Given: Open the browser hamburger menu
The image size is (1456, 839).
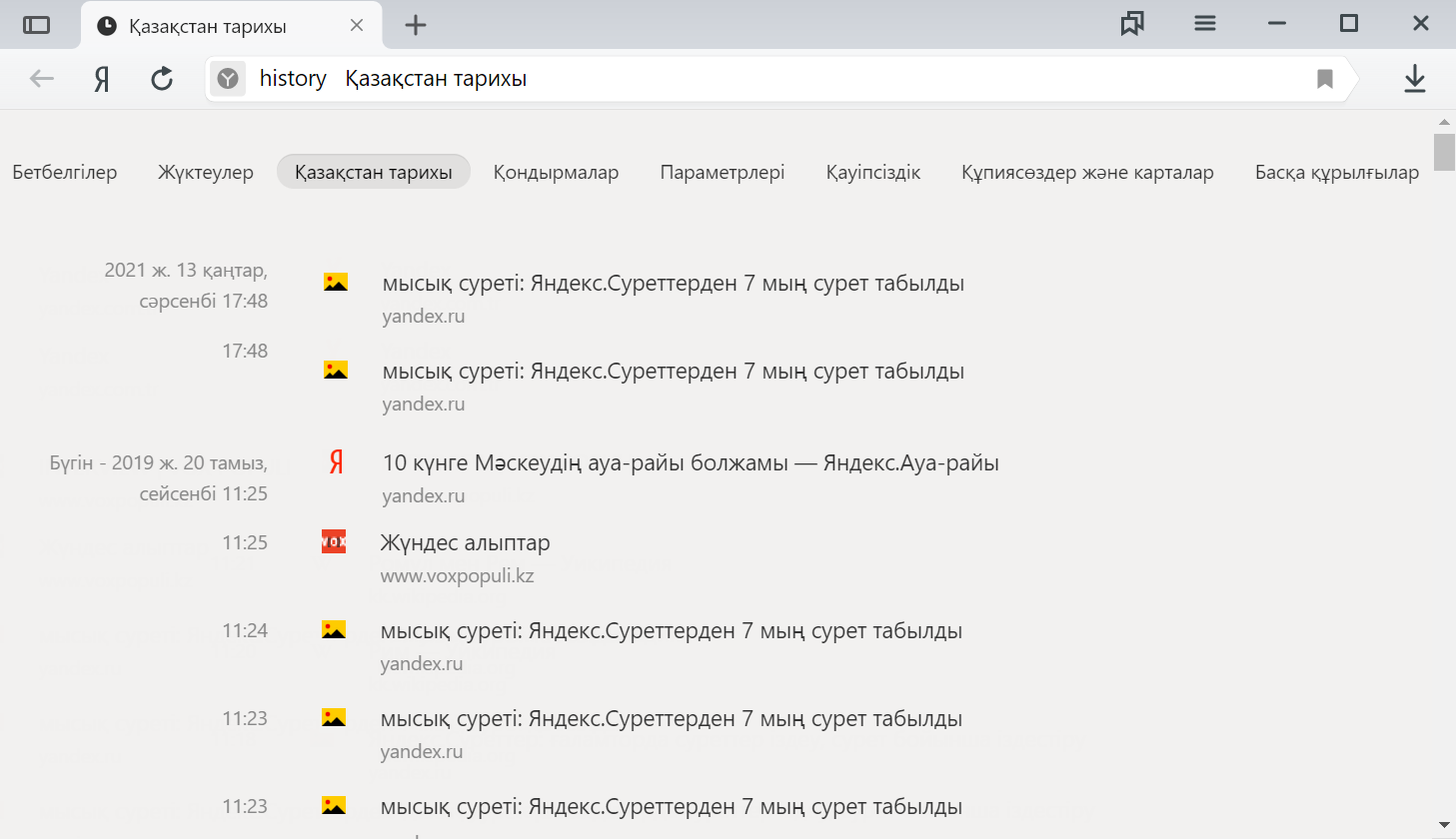Looking at the screenshot, I should (1205, 24).
